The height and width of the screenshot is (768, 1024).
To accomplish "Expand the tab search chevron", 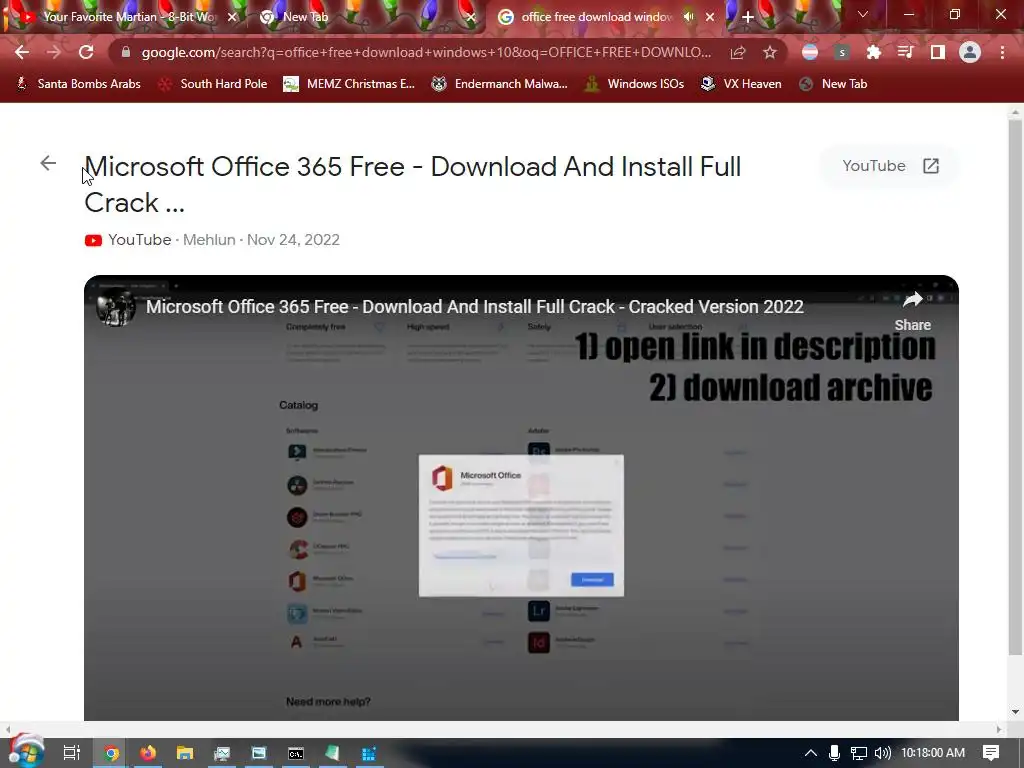I will (x=863, y=14).
